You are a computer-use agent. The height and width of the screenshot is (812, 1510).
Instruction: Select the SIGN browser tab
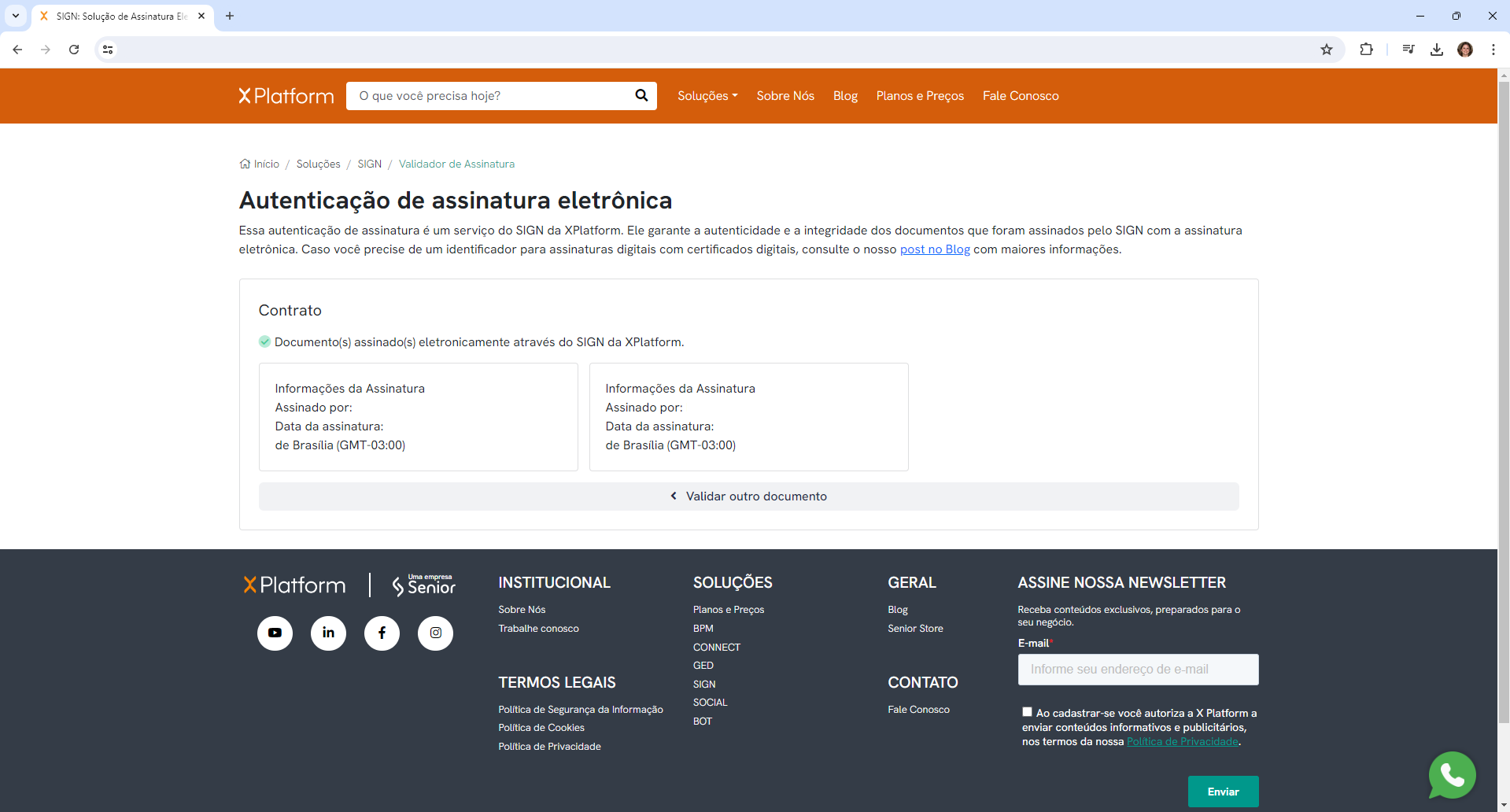[122, 16]
